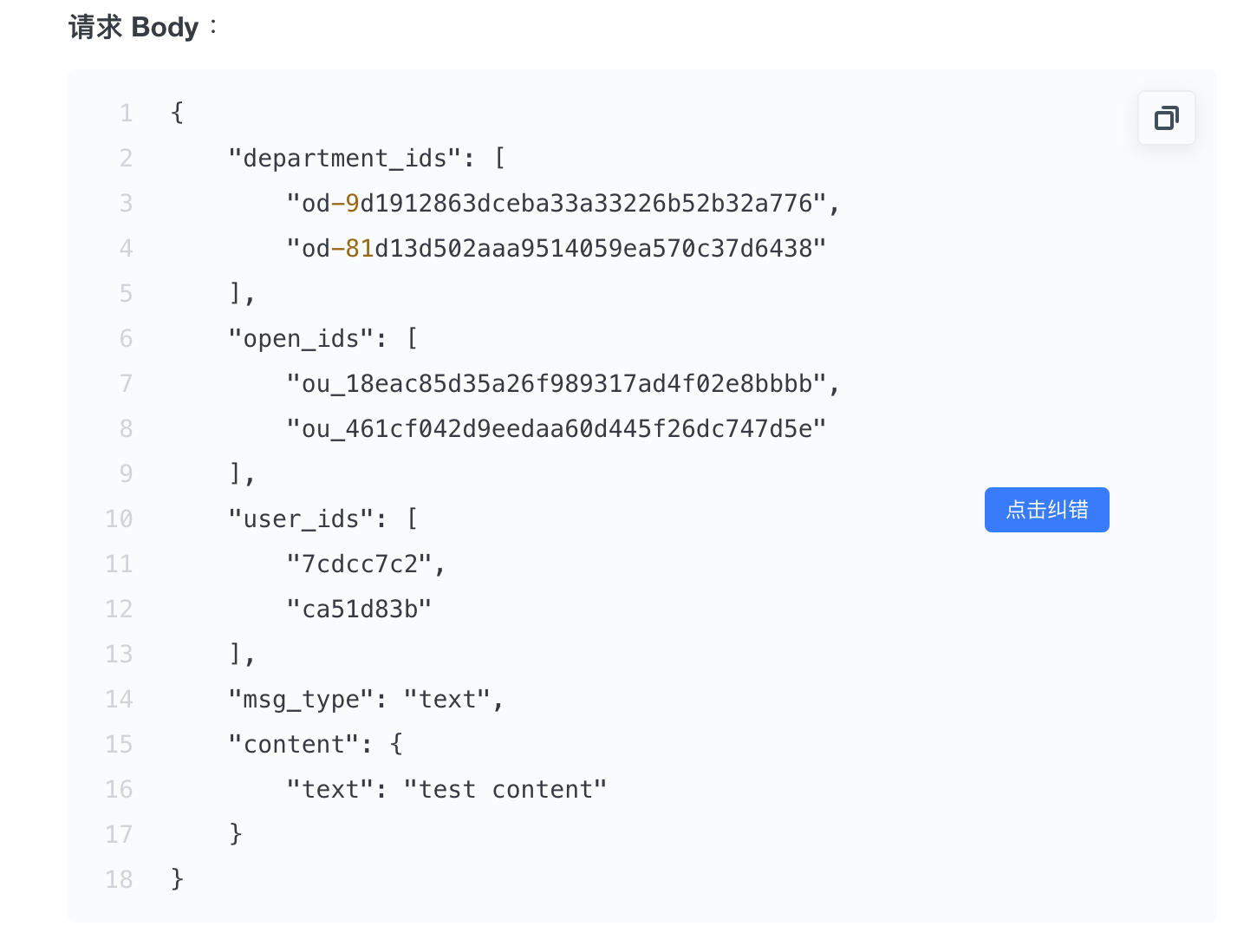The height and width of the screenshot is (952, 1250).
Task: Click the "test content" string value
Action: [x=505, y=790]
